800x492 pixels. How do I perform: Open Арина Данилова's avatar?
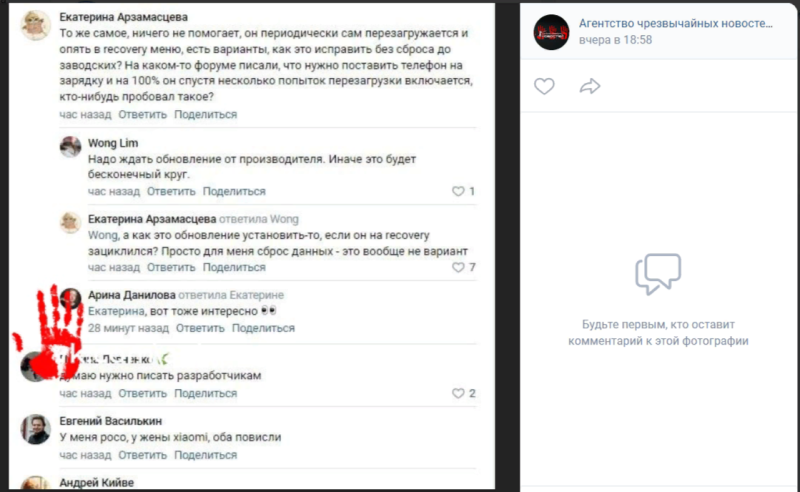click(x=70, y=299)
